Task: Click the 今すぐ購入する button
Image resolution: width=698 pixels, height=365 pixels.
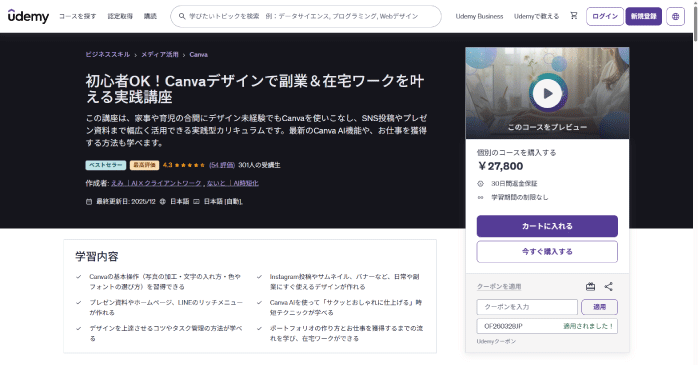Action: tap(547, 252)
